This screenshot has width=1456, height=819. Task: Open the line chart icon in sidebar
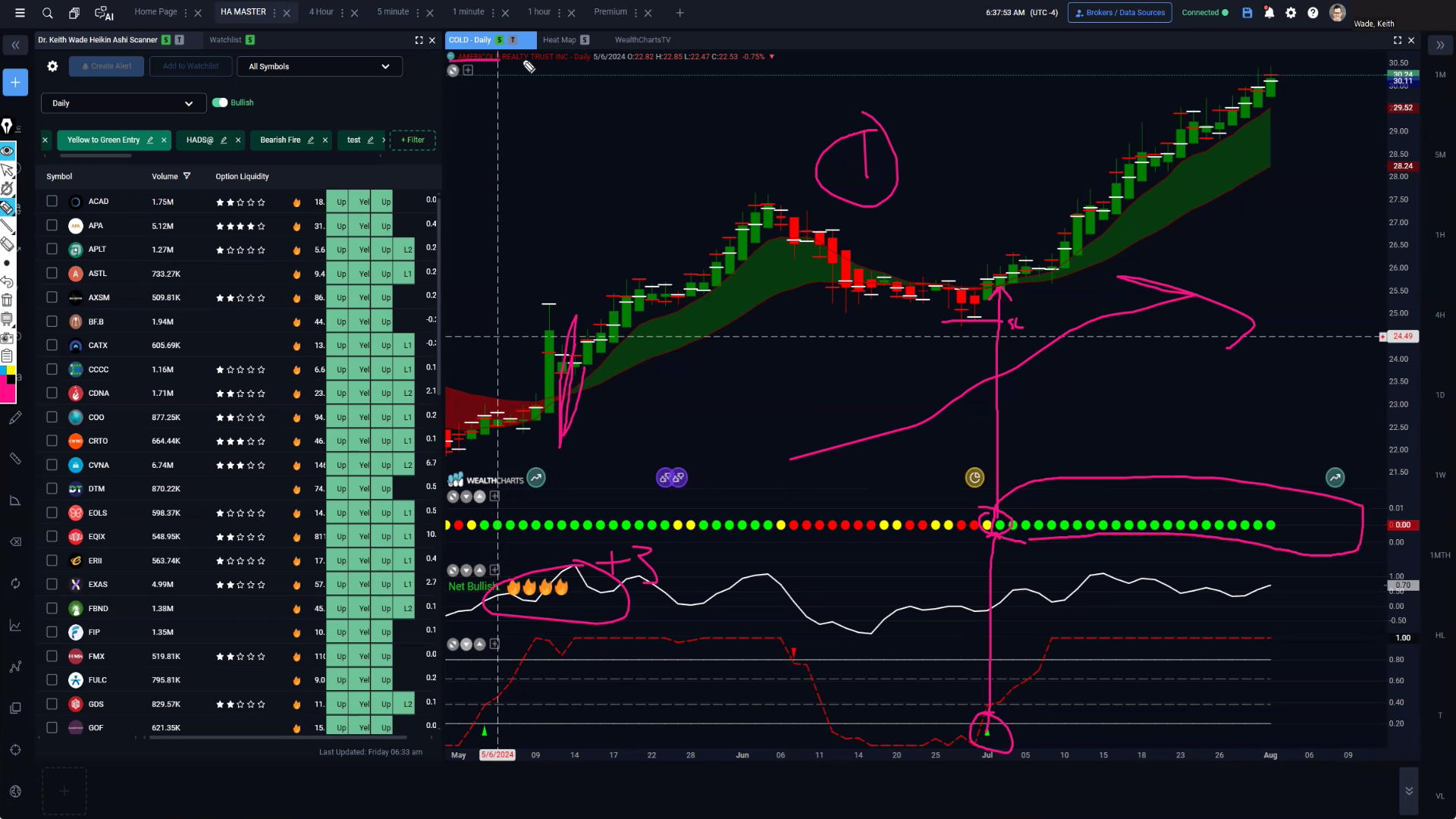(14, 626)
